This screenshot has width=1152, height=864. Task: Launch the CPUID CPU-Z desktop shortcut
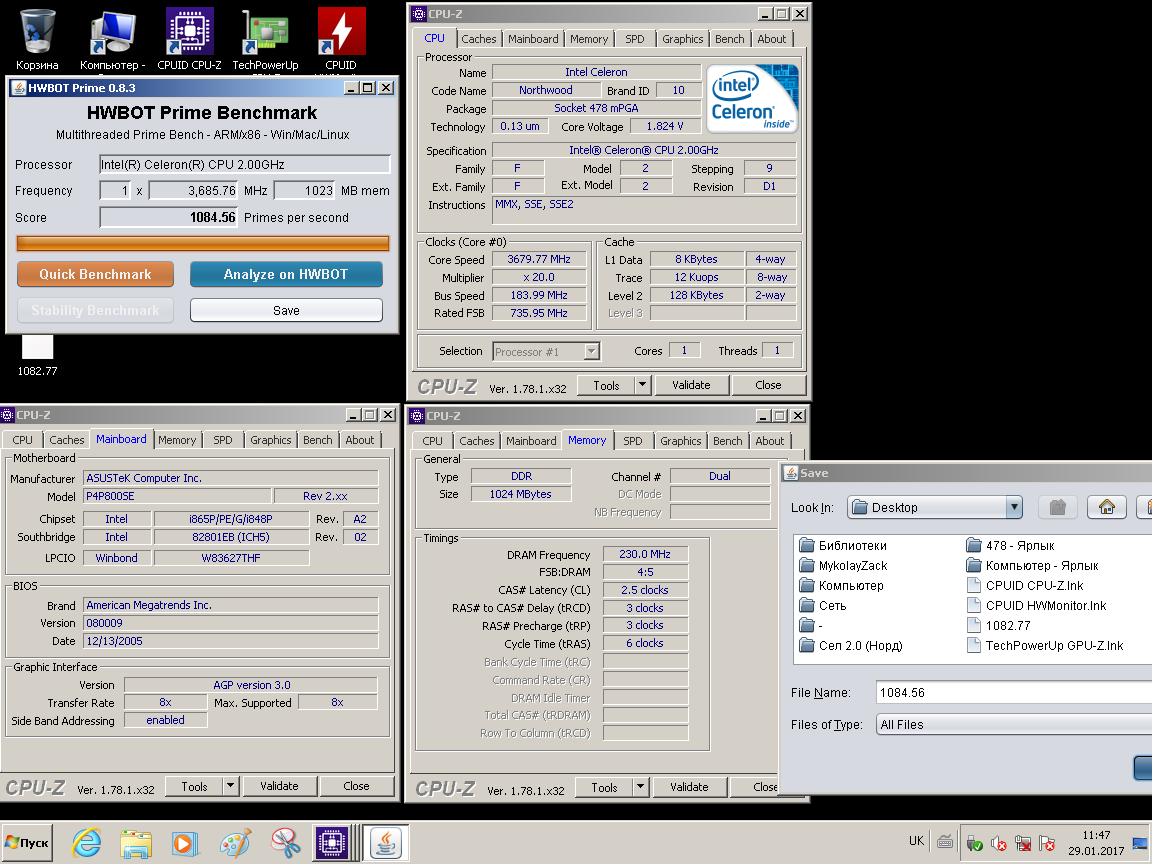coord(189,38)
